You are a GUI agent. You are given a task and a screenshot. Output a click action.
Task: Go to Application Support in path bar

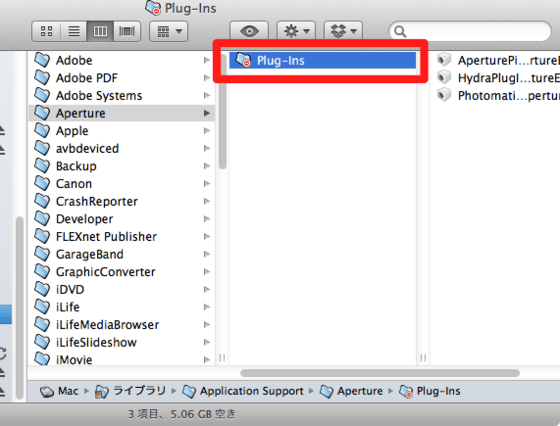pyautogui.click(x=243, y=391)
